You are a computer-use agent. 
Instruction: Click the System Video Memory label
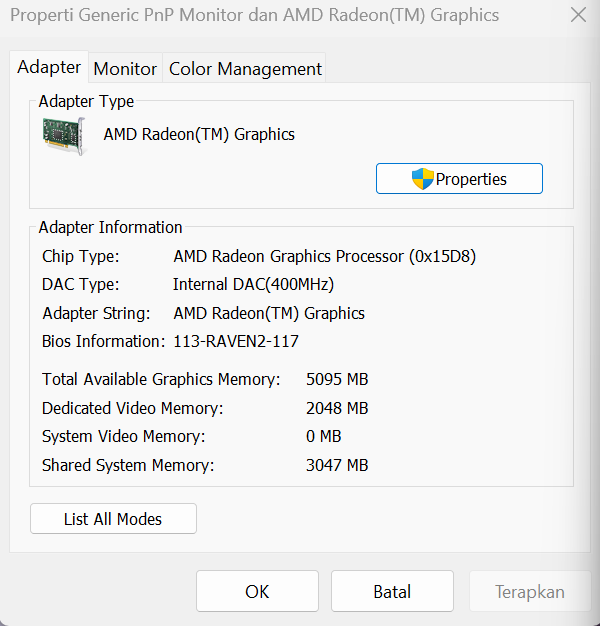pos(123,436)
